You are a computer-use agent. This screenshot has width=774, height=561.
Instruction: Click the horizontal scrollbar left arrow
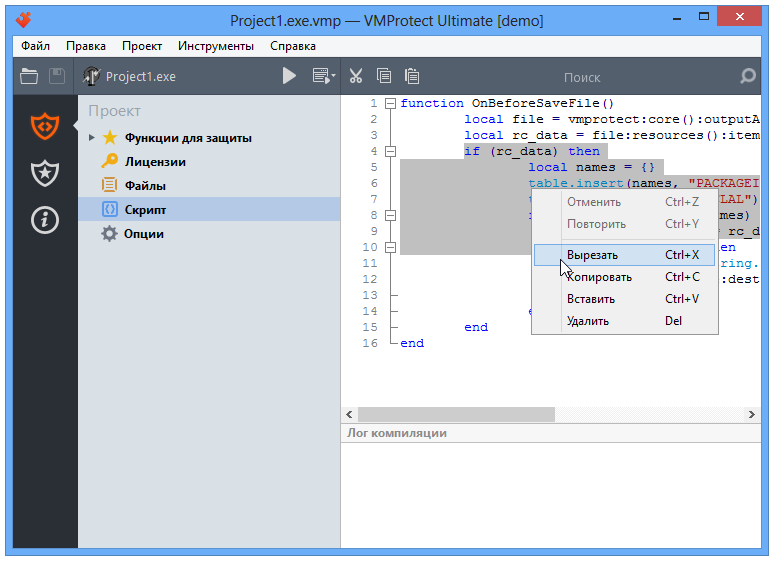(349, 414)
